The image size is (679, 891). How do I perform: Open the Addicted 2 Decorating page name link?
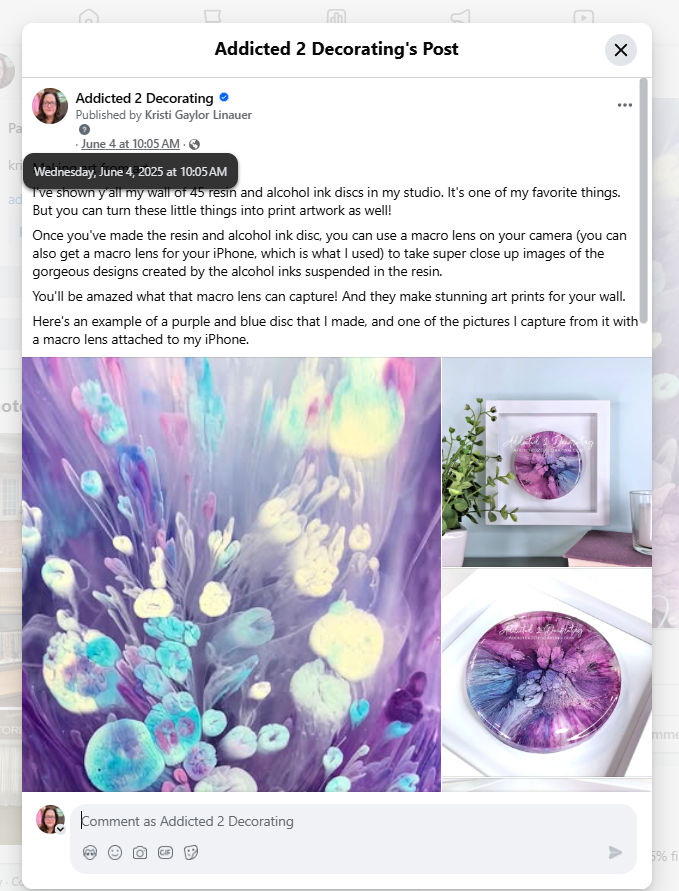pyautogui.click(x=144, y=98)
